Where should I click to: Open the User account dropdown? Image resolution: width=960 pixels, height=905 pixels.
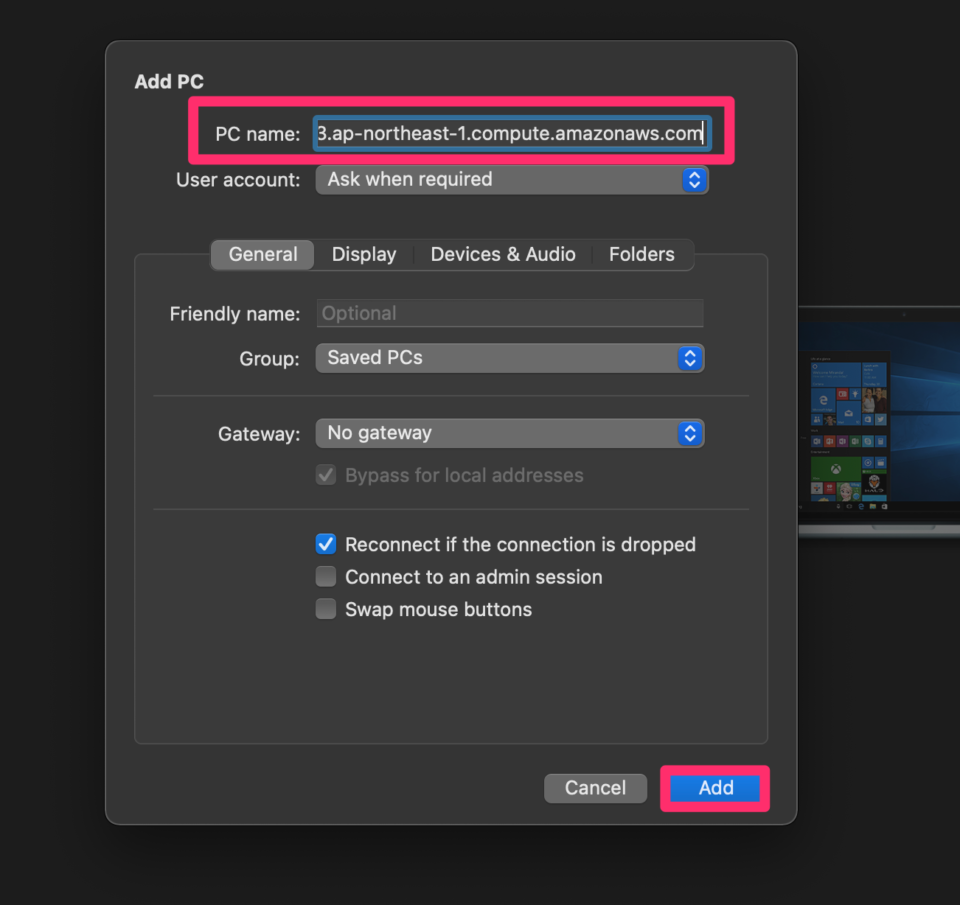click(x=512, y=179)
